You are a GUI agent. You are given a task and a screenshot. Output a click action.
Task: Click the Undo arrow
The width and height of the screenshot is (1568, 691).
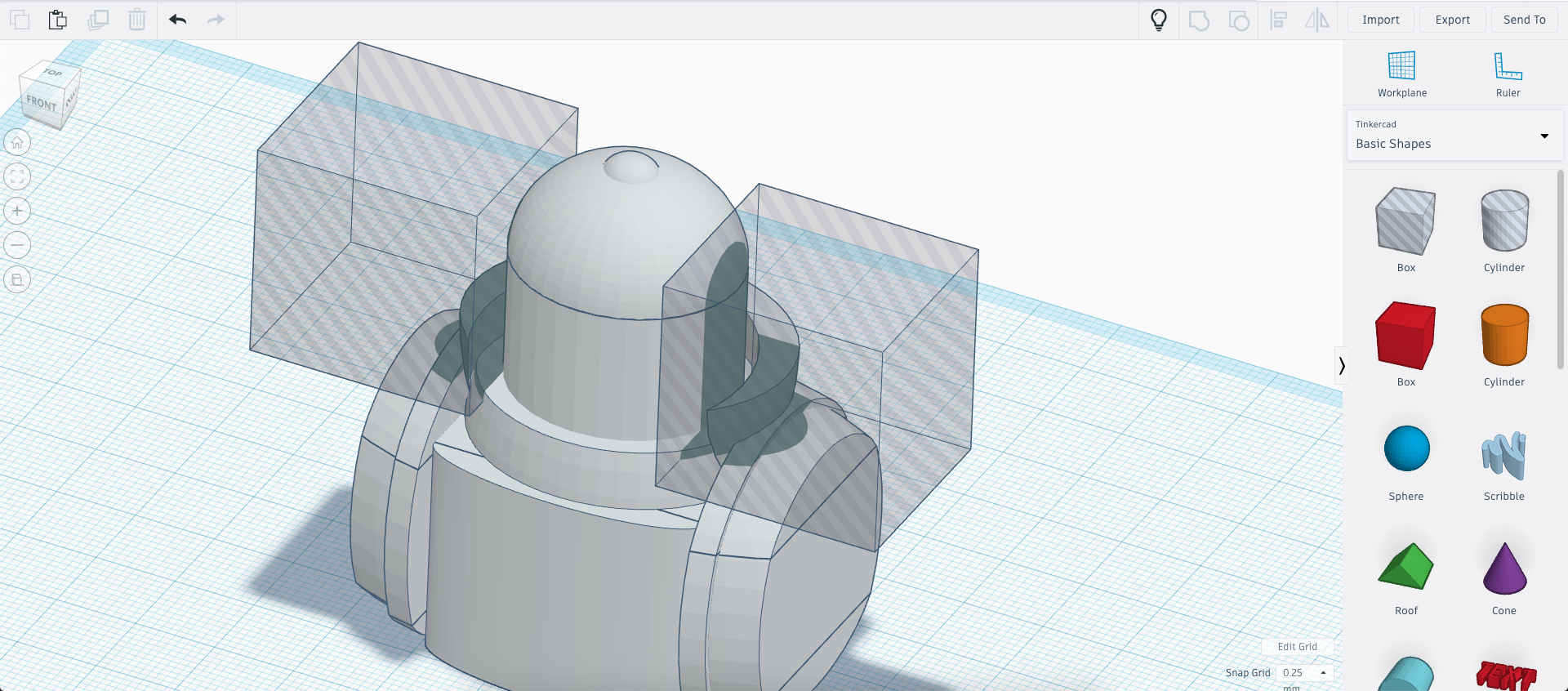[x=177, y=20]
